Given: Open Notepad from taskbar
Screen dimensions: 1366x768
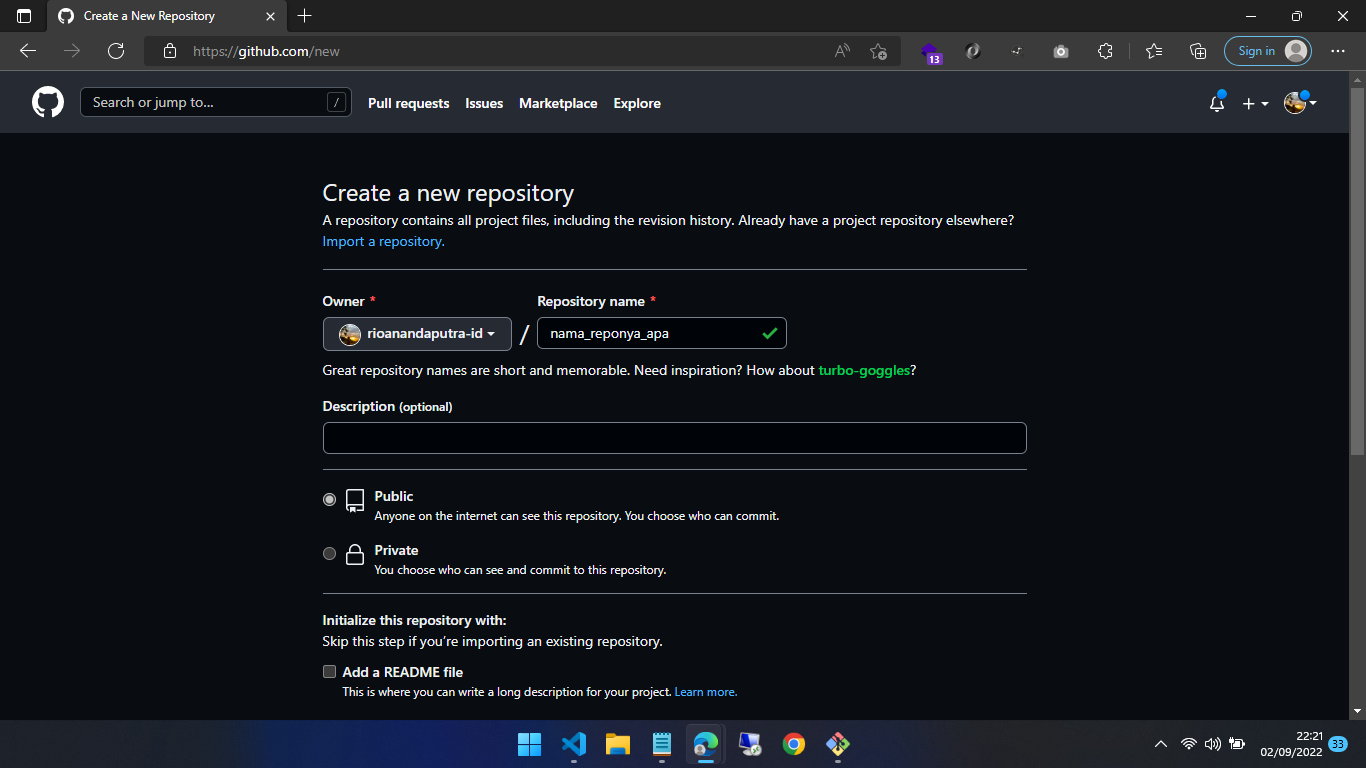Looking at the screenshot, I should click(x=661, y=744).
